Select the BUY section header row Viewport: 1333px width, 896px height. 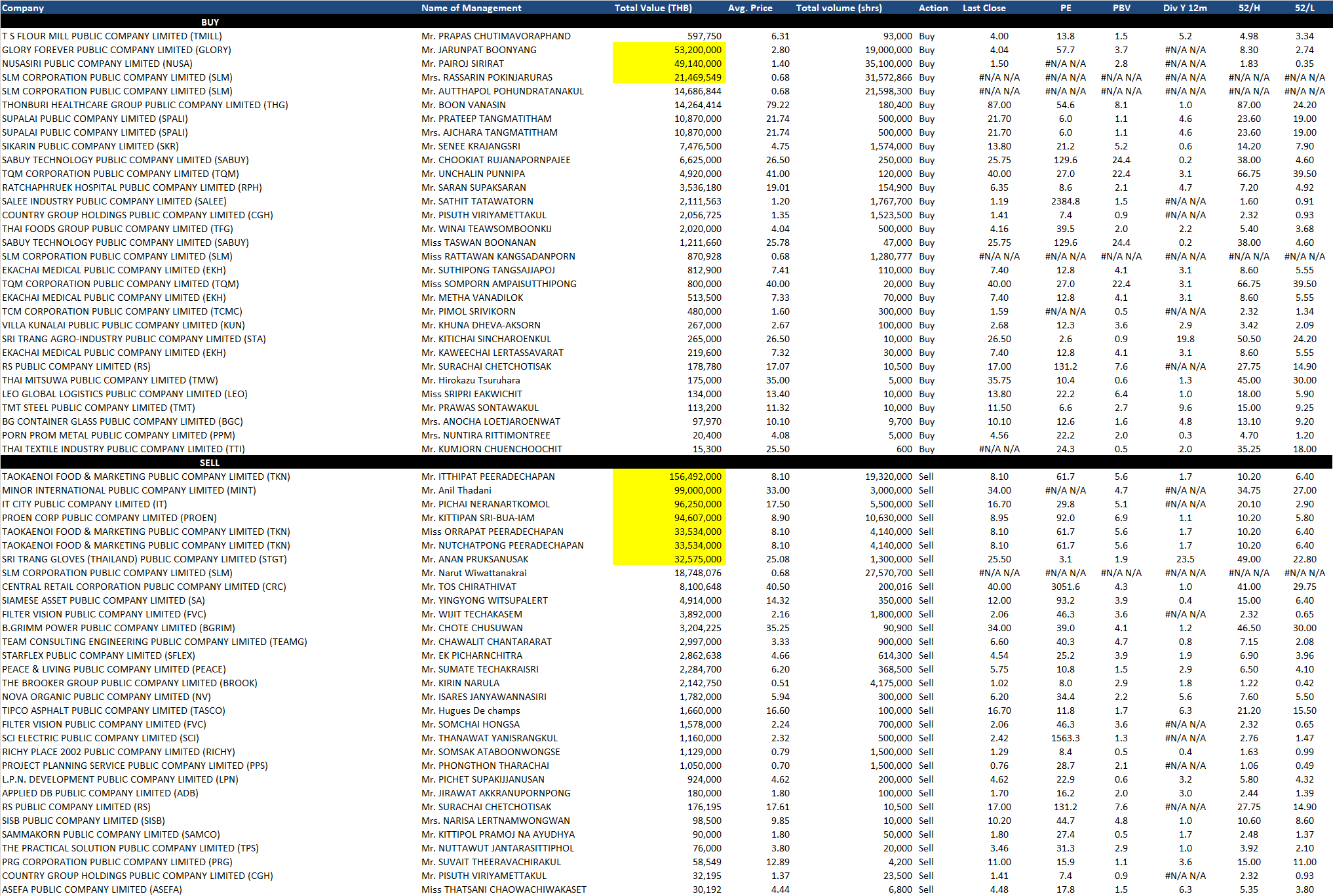(x=666, y=22)
